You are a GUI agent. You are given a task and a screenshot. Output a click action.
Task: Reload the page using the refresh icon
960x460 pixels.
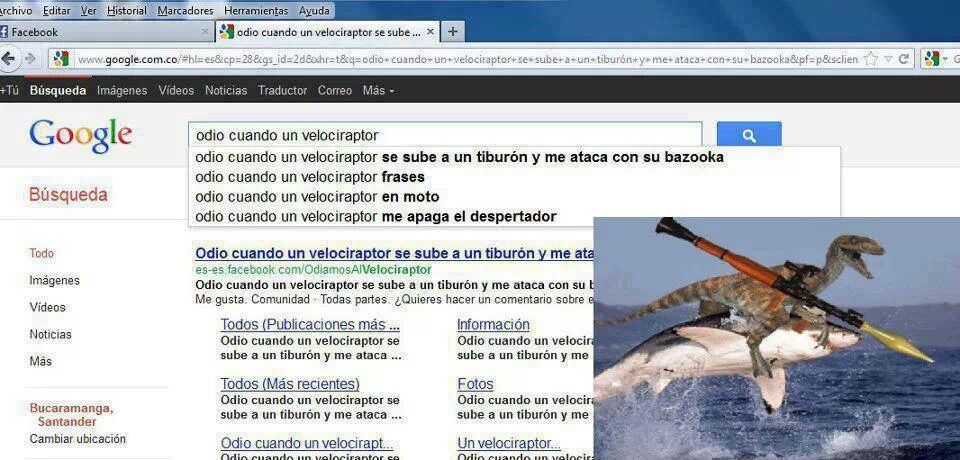pos(904,59)
